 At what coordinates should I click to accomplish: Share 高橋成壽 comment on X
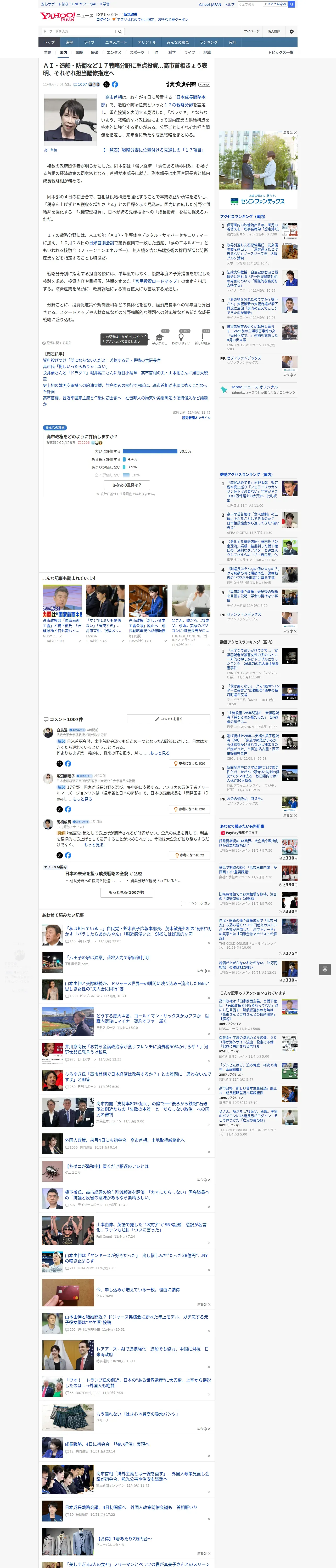[59, 855]
